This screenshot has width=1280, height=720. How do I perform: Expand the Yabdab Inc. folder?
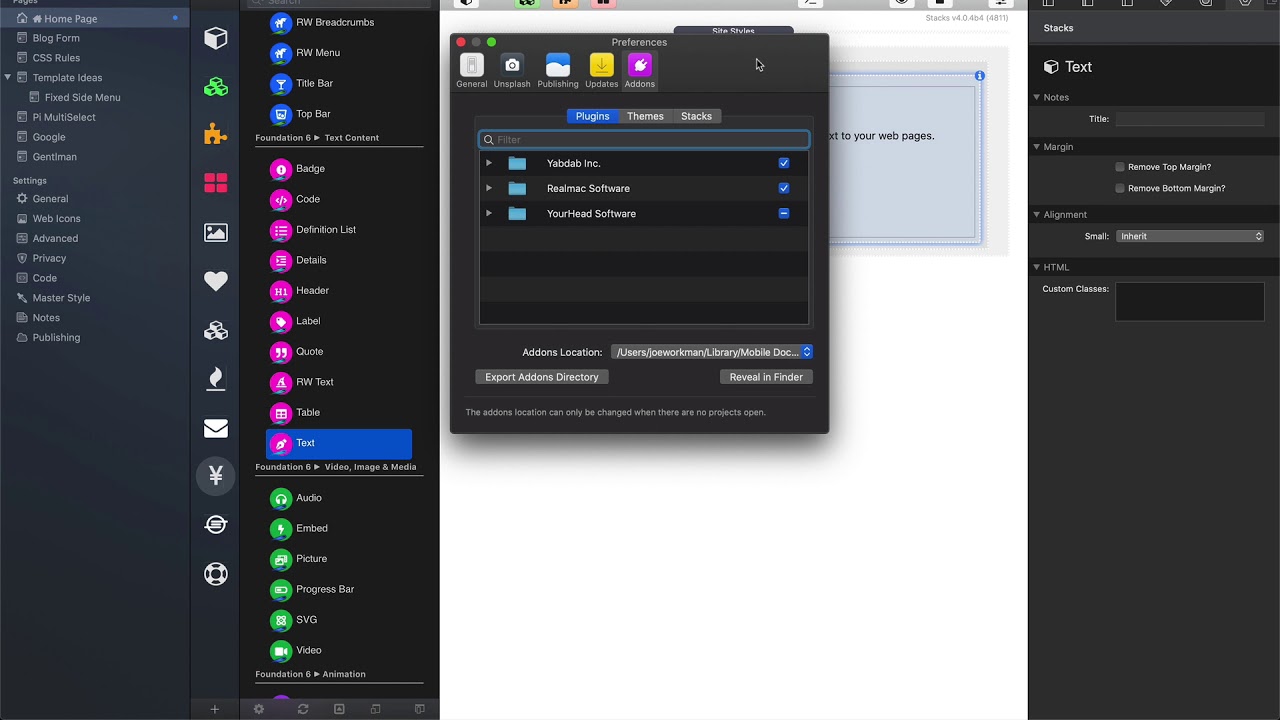[489, 163]
